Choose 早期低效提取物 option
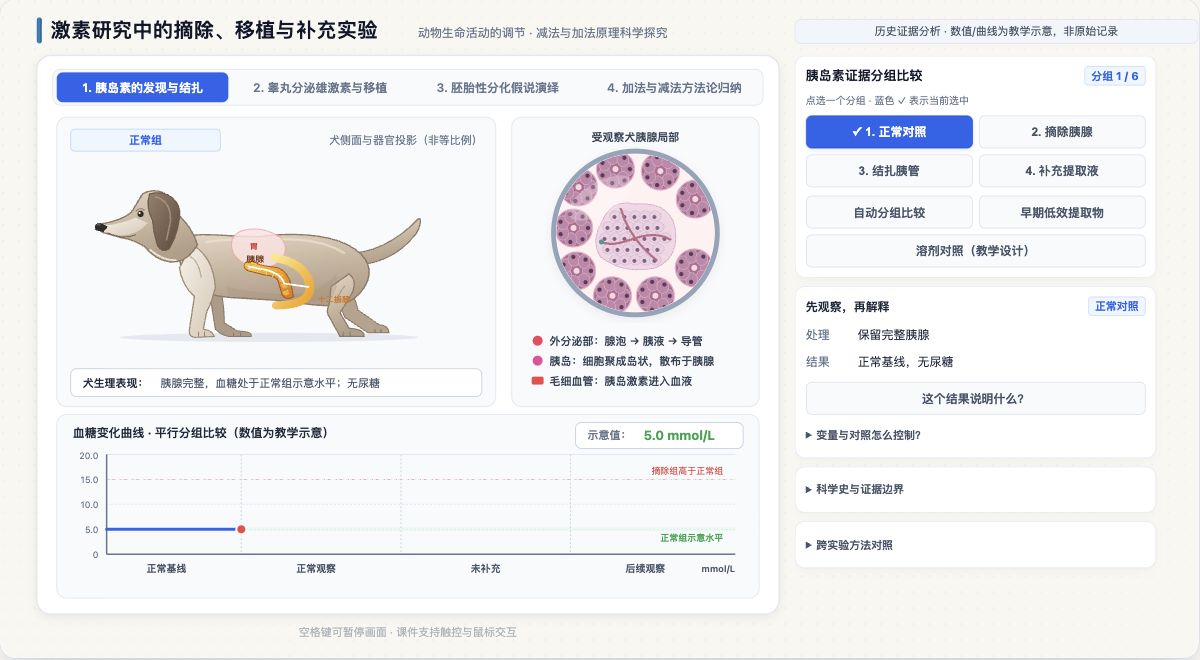1200x660 pixels. 1062,212
